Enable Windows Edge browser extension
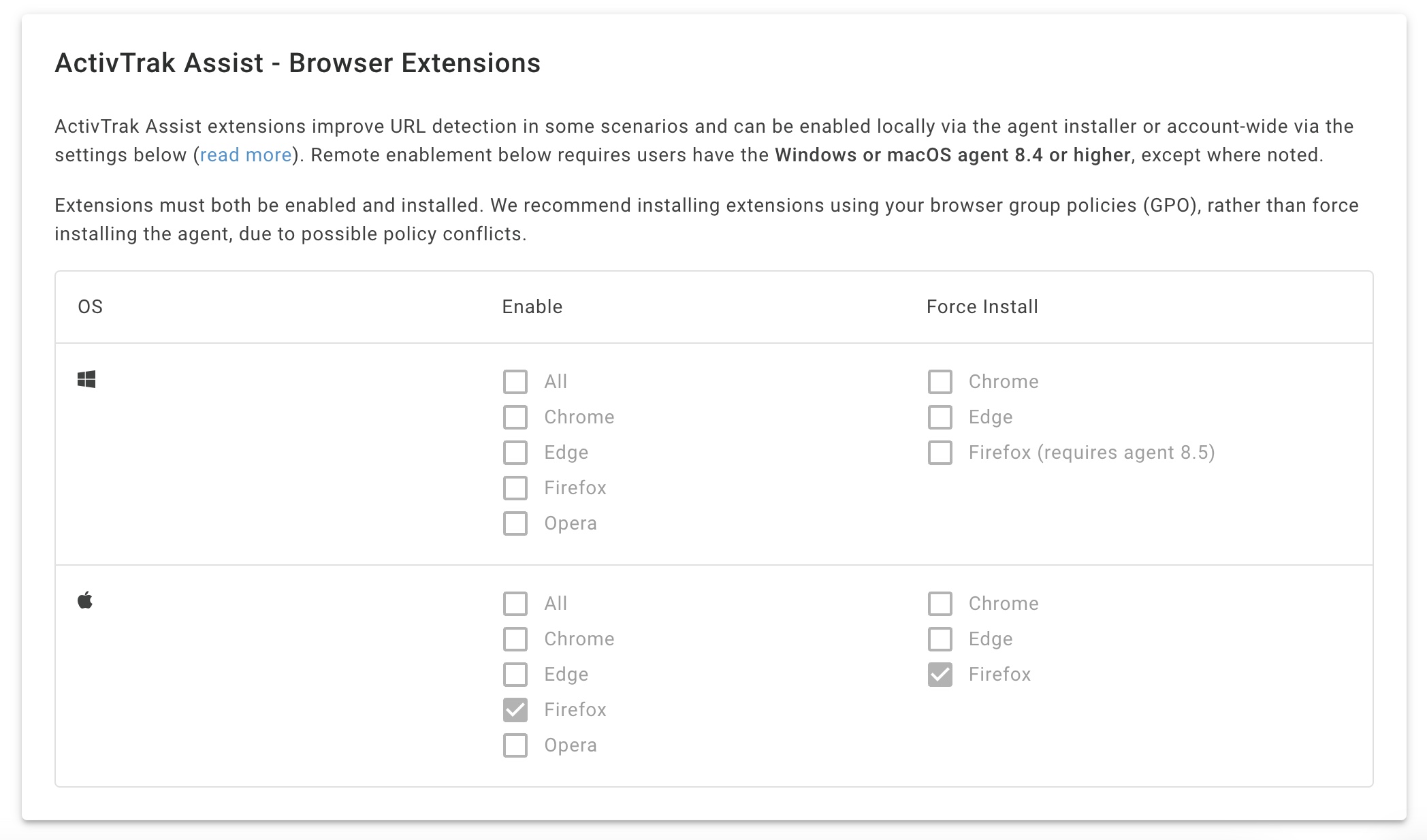The height and width of the screenshot is (840, 1427). tap(515, 452)
